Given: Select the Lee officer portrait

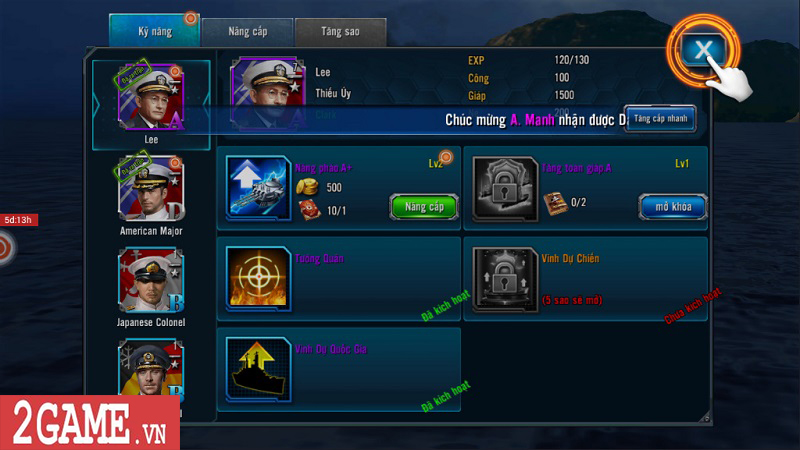Looking at the screenshot, I should click(x=151, y=97).
